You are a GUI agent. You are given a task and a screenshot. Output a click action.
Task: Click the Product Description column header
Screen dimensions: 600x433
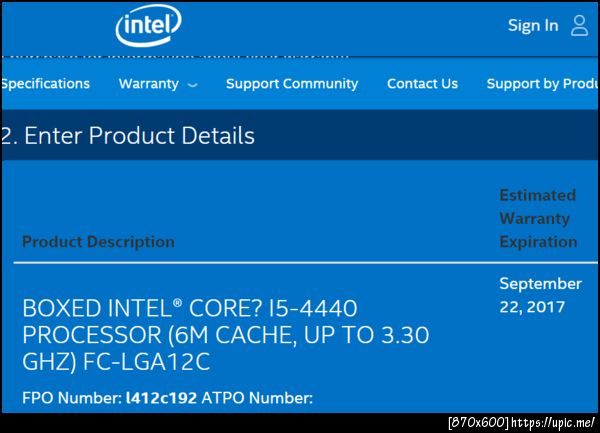(x=98, y=241)
